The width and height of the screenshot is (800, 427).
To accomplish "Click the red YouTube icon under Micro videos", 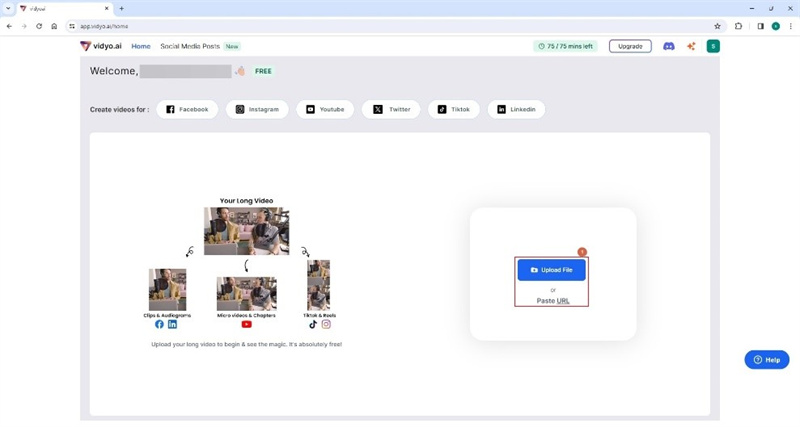I will [x=246, y=324].
